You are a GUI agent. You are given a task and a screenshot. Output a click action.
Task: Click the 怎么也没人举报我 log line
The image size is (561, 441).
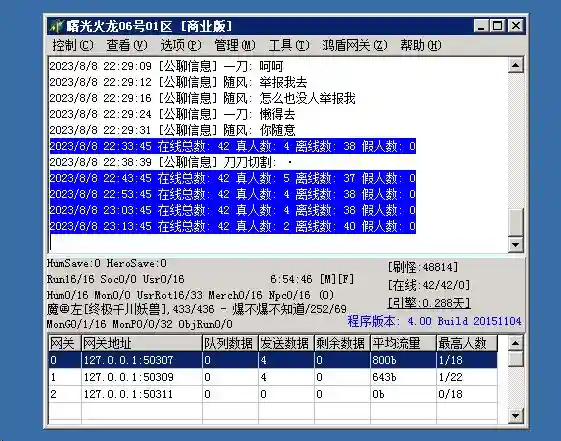(x=203, y=98)
